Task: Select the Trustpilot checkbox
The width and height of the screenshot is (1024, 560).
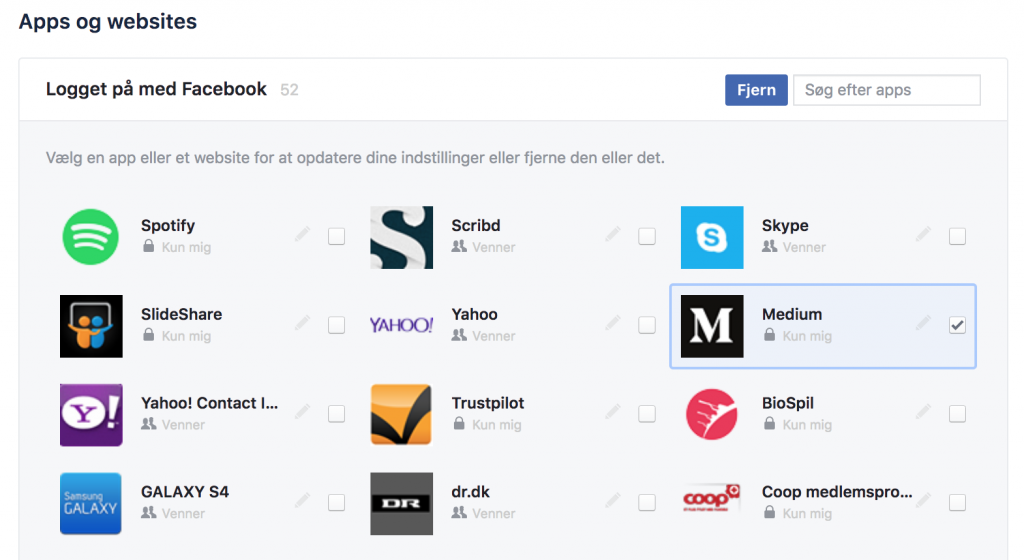Action: (647, 413)
